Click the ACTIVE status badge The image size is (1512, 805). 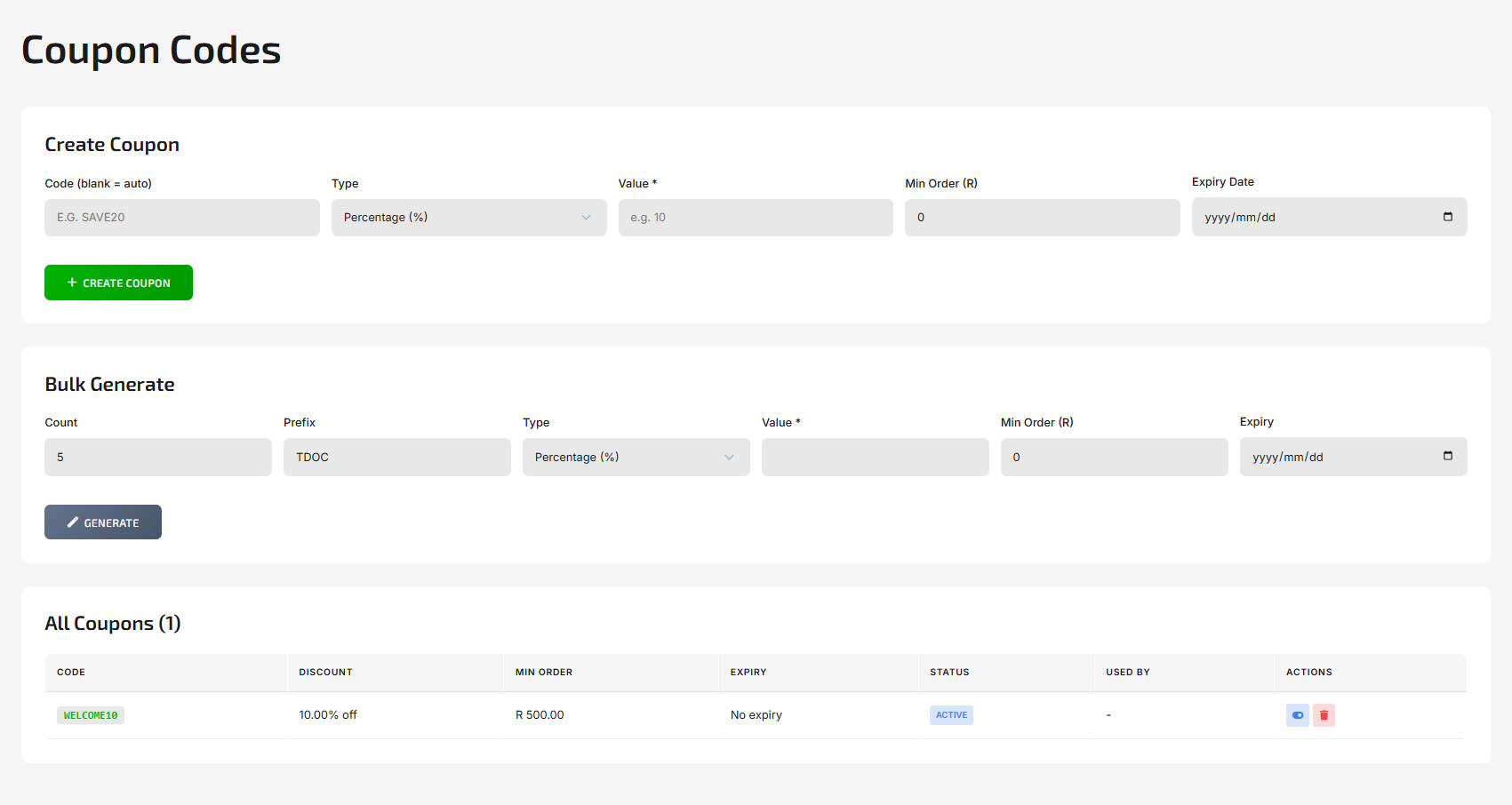(x=951, y=715)
